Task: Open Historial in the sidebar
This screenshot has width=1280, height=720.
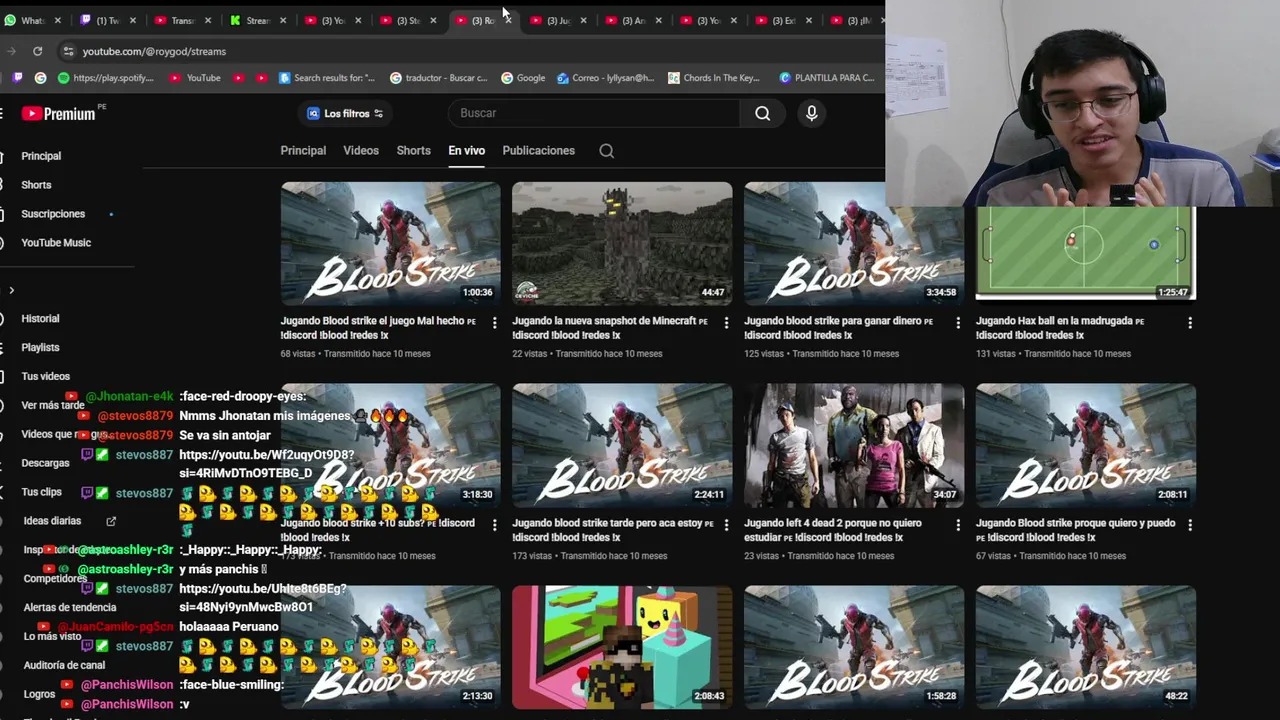Action: (40, 319)
